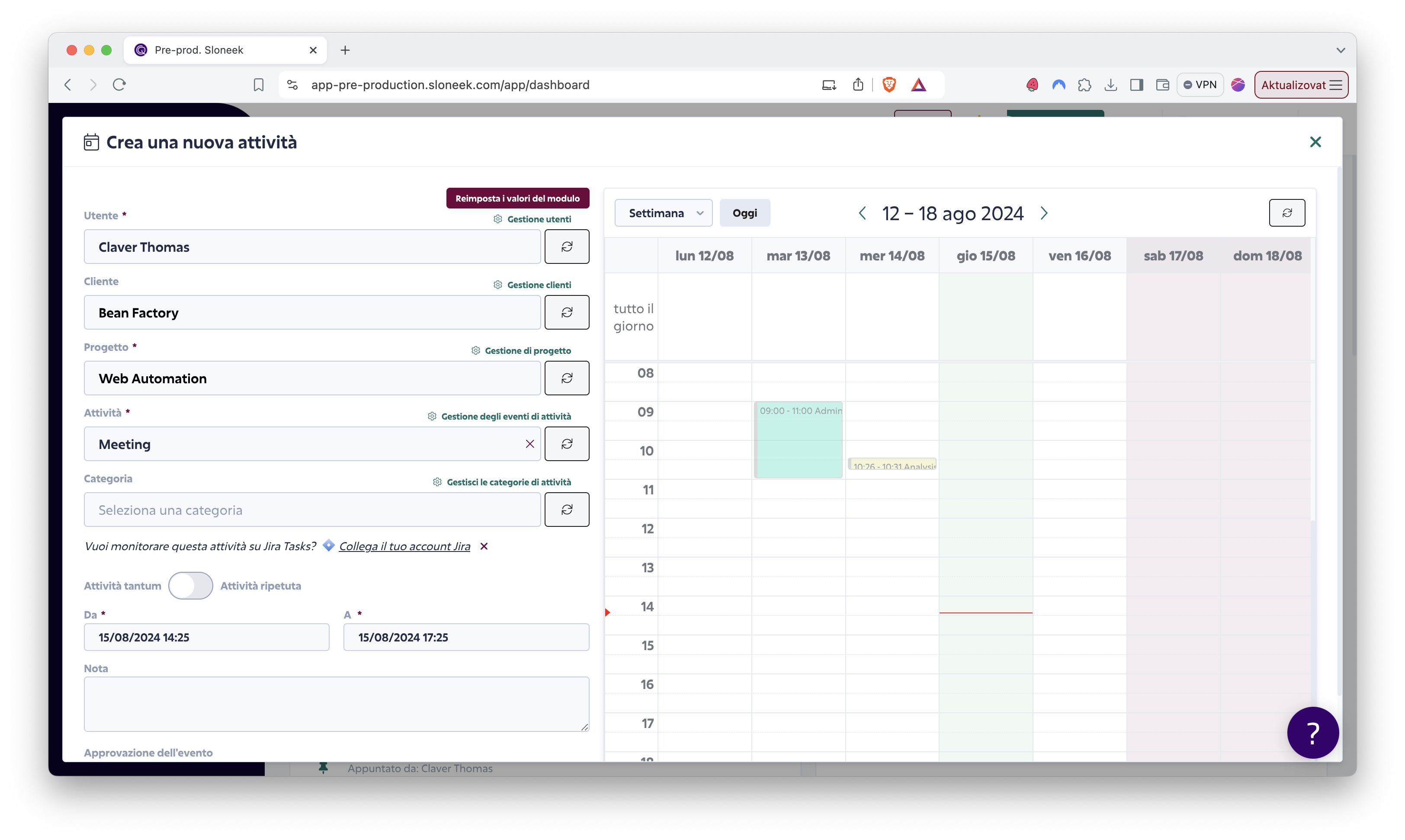Open Gestione degli eventi di attività link
This screenshot has height=840, width=1405.
499,416
